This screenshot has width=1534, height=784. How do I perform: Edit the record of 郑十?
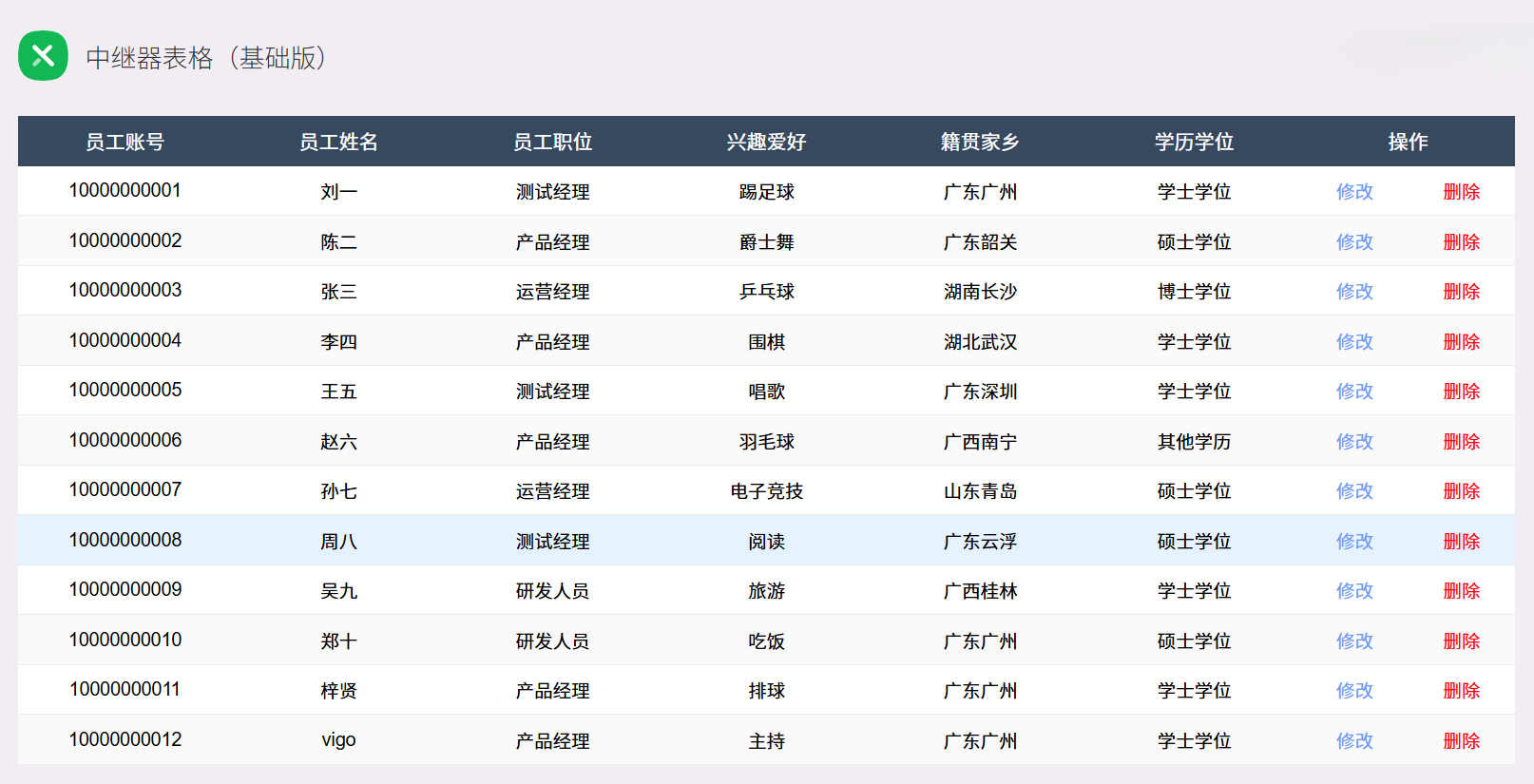tap(1354, 641)
